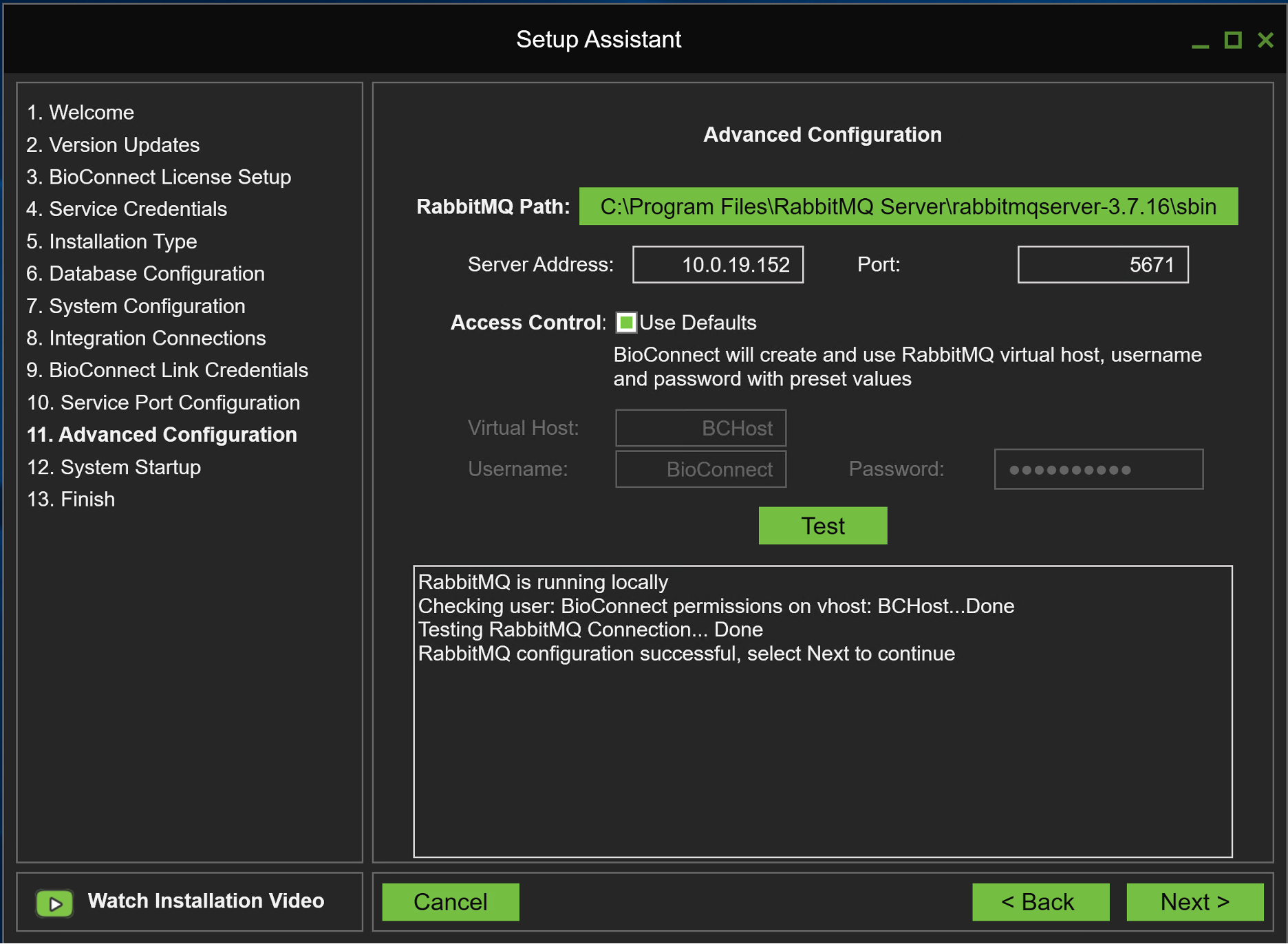Select the Welcome step
The width and height of the screenshot is (1288, 944).
80,112
